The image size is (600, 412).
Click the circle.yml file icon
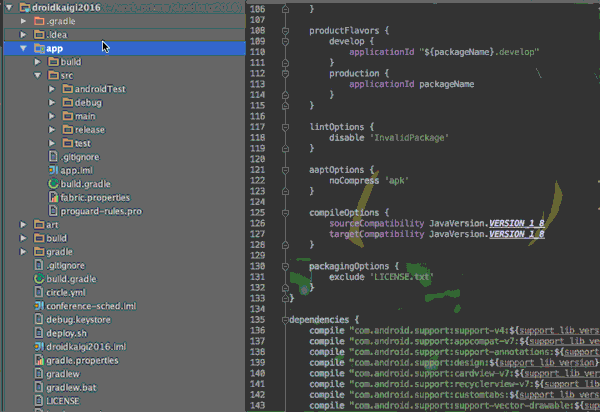click(39, 292)
